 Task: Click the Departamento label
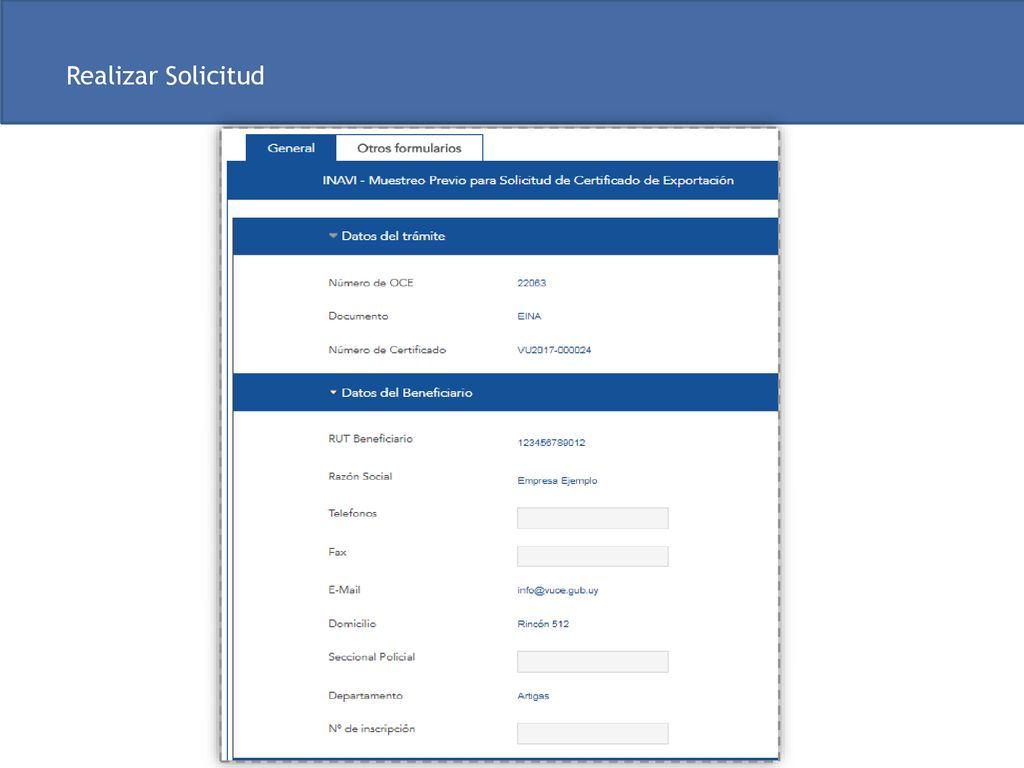coord(366,696)
